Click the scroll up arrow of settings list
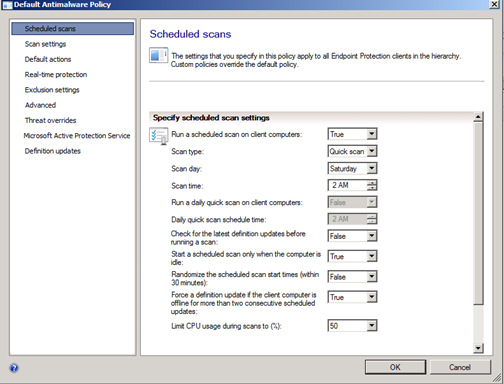Viewport: 504px width, 384px height. (478, 117)
